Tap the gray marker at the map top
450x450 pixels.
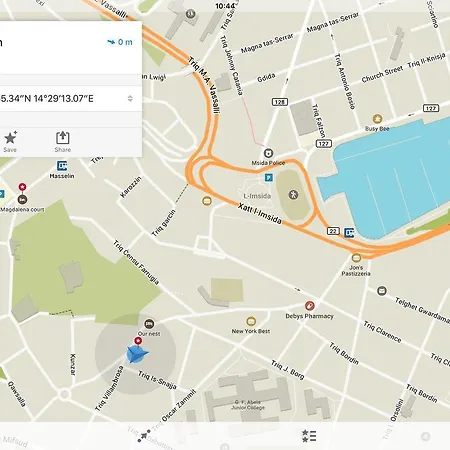190,14
